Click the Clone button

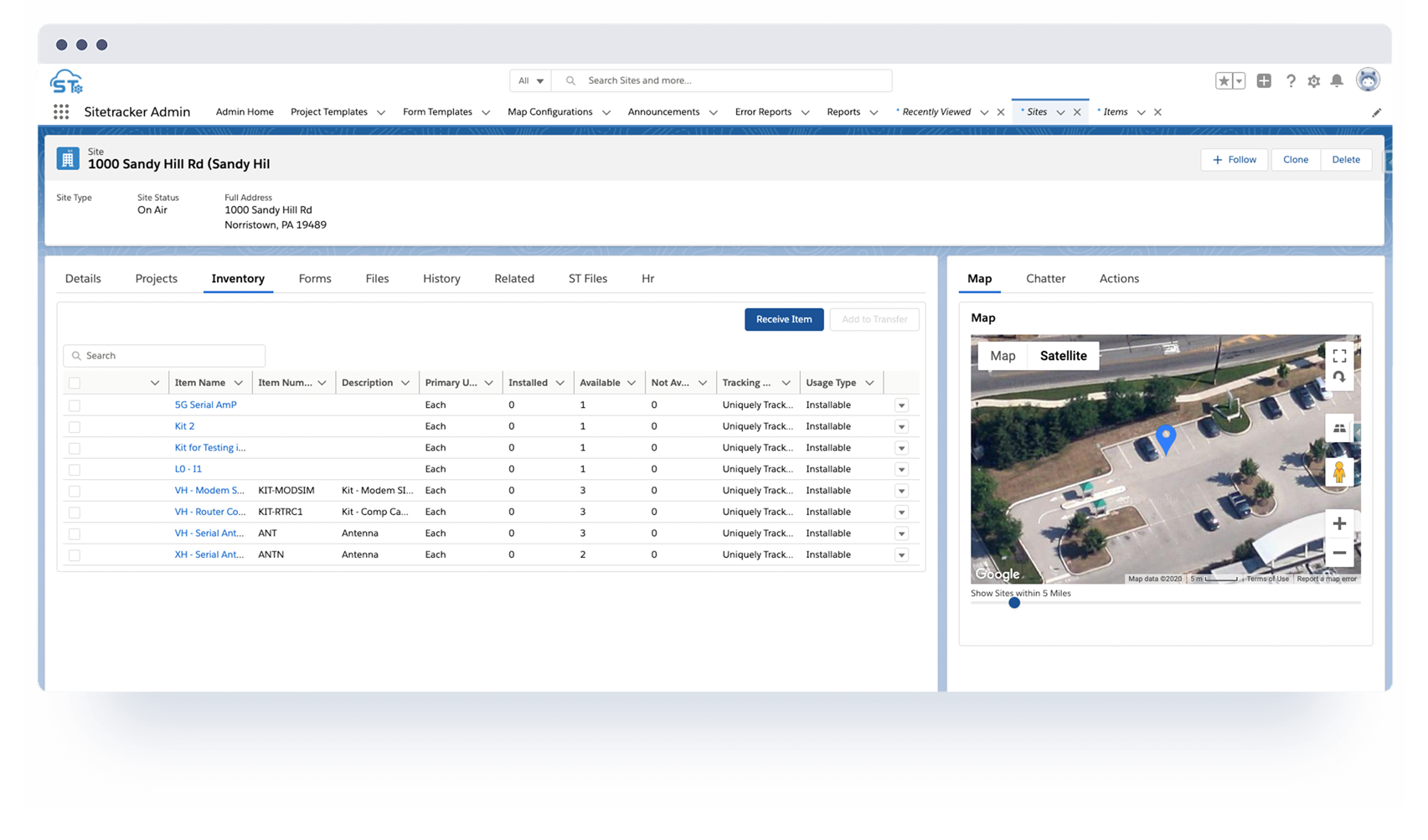[1296, 160]
